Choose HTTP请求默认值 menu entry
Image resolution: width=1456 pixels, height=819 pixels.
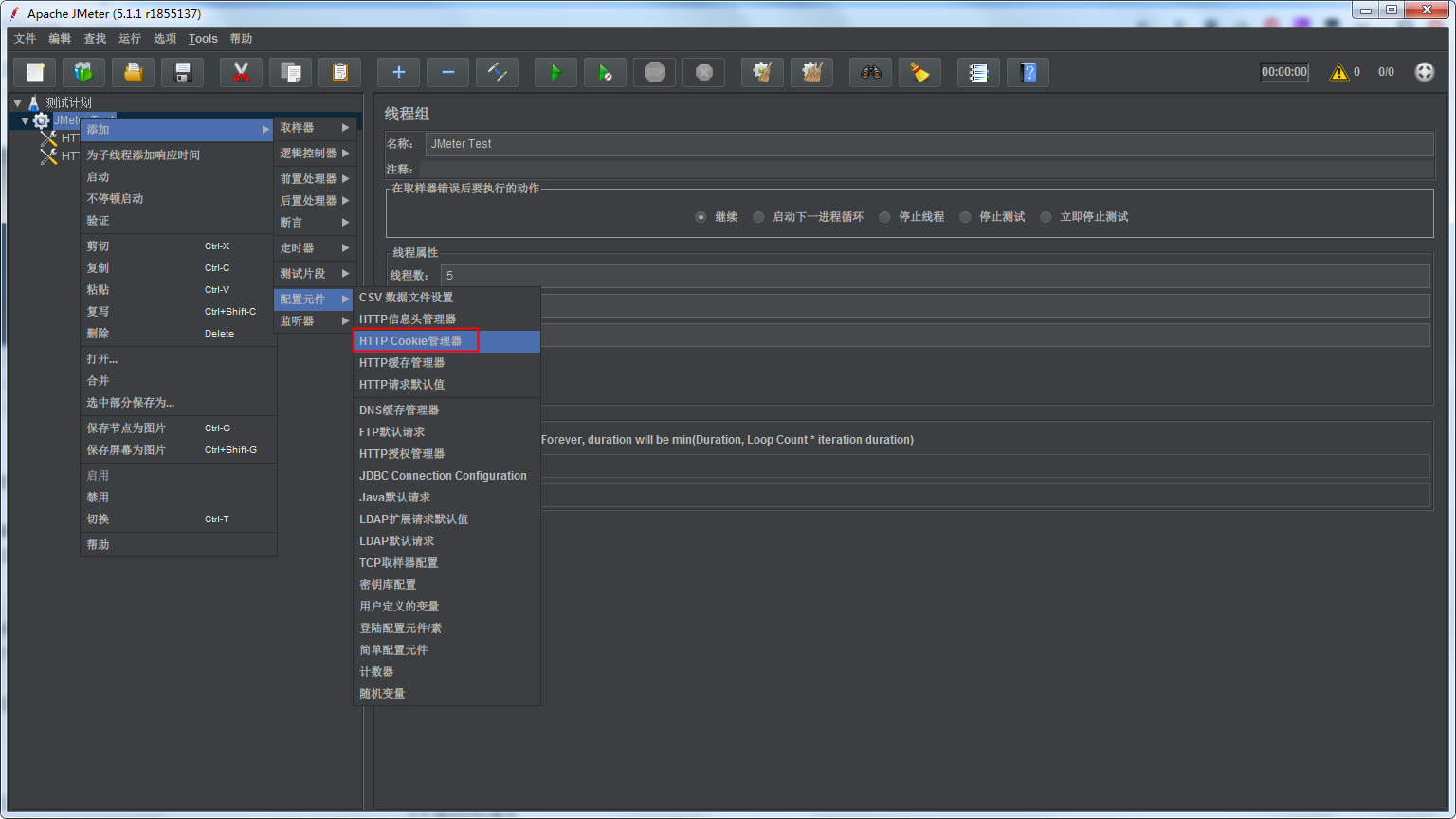pos(446,385)
